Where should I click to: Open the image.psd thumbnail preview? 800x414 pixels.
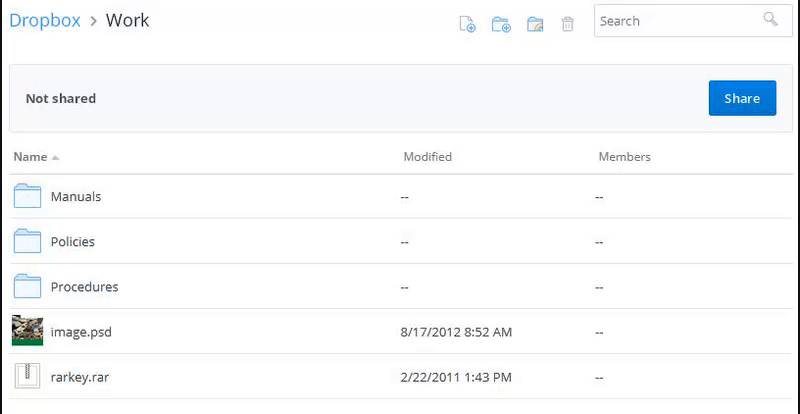coord(27,331)
